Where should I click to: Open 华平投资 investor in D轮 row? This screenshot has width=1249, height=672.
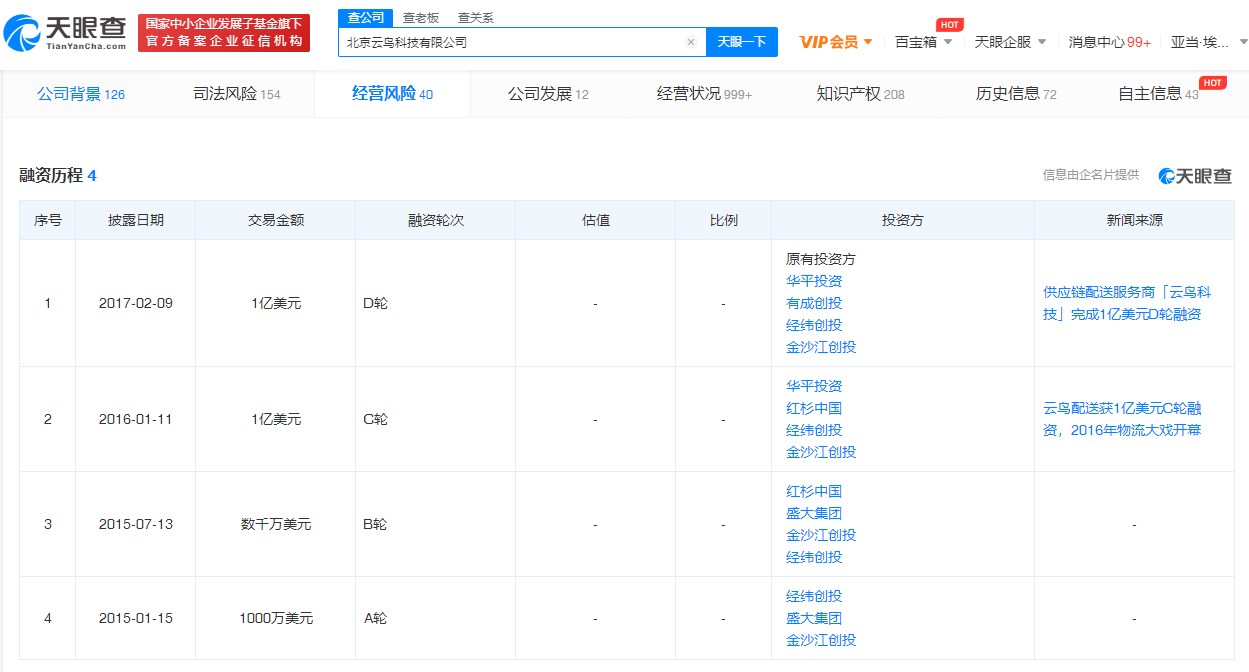pyautogui.click(x=814, y=281)
